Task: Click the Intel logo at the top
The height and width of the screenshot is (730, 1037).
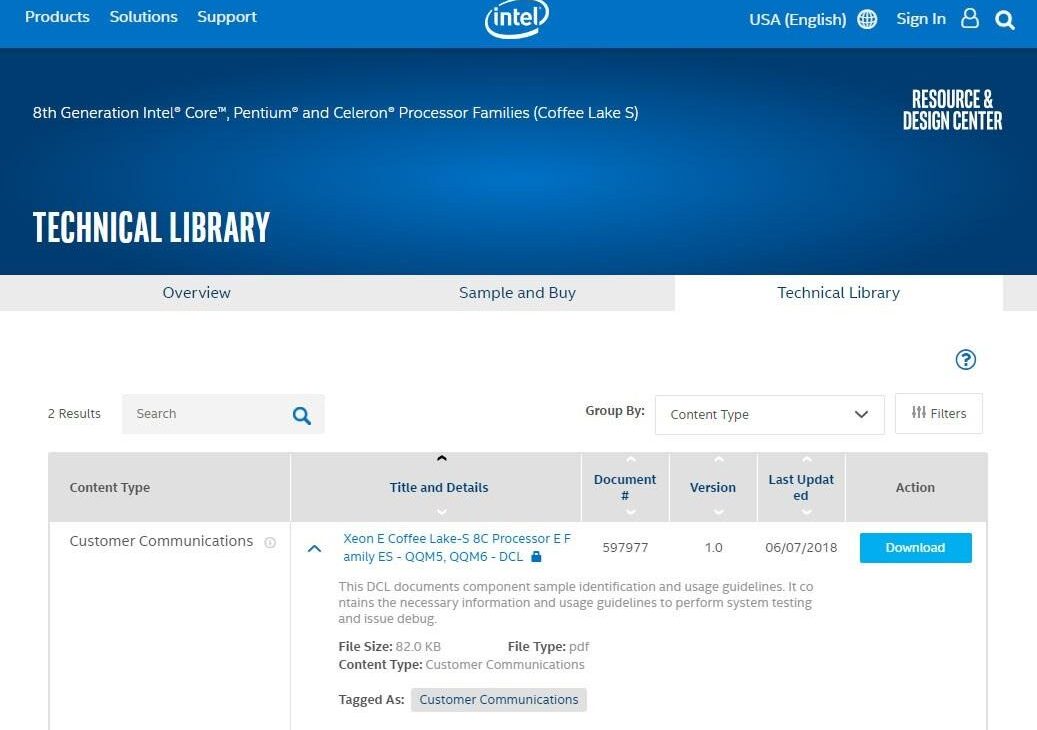Action: tap(516, 19)
